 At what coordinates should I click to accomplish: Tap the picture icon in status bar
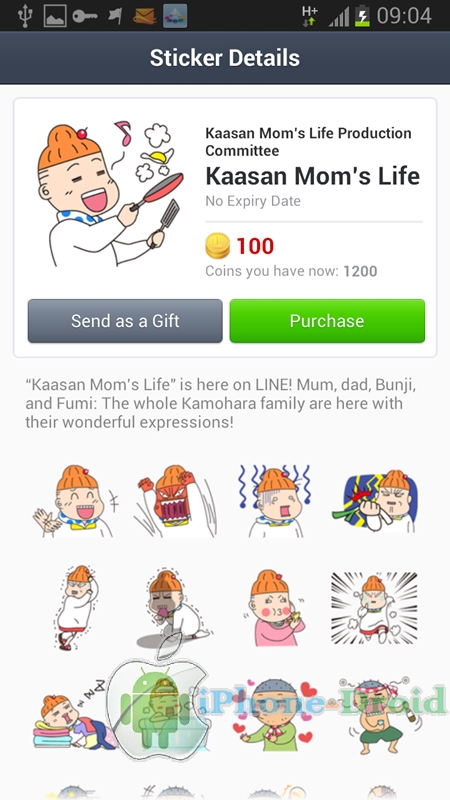[x=55, y=16]
